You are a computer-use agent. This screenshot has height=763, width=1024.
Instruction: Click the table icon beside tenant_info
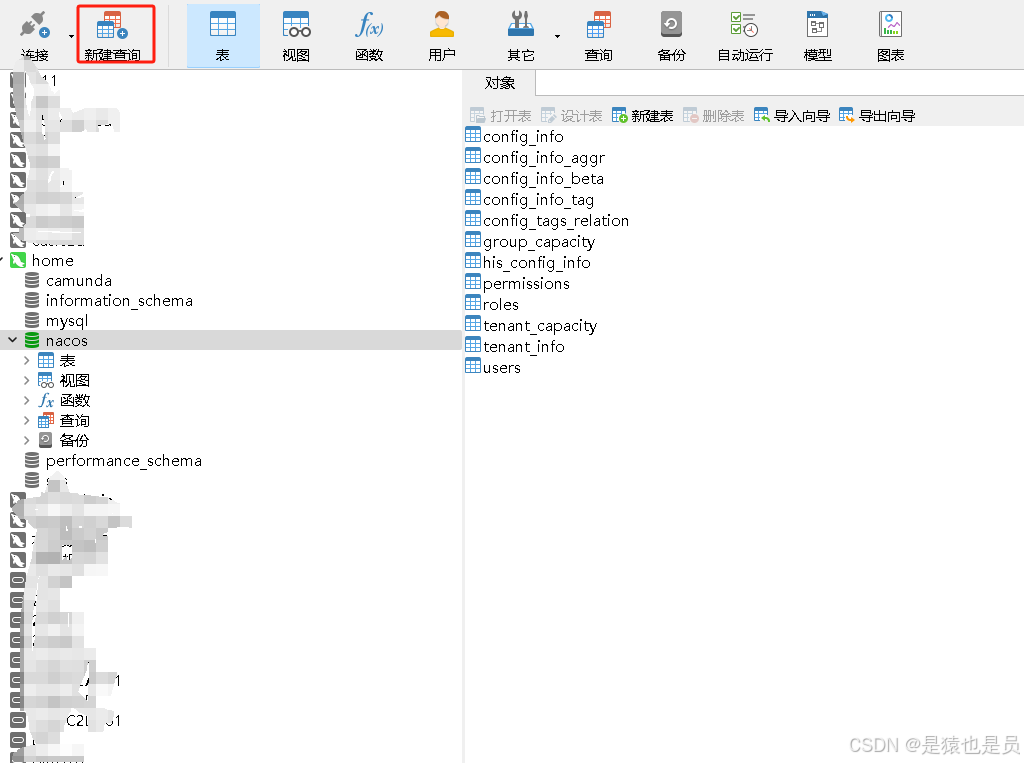point(473,345)
